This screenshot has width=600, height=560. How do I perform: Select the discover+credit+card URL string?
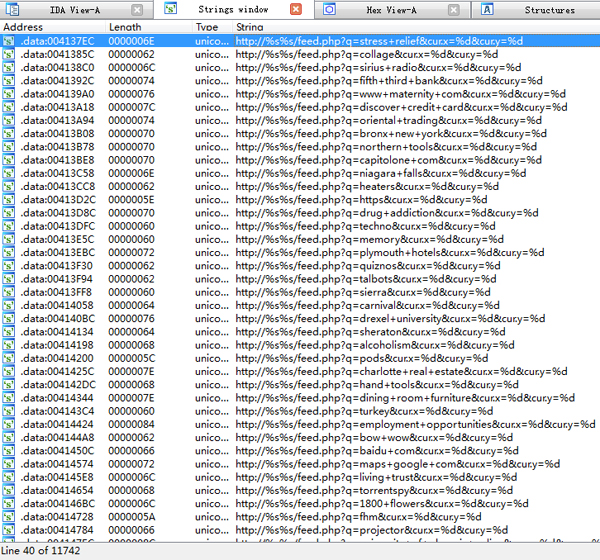click(x=401, y=107)
